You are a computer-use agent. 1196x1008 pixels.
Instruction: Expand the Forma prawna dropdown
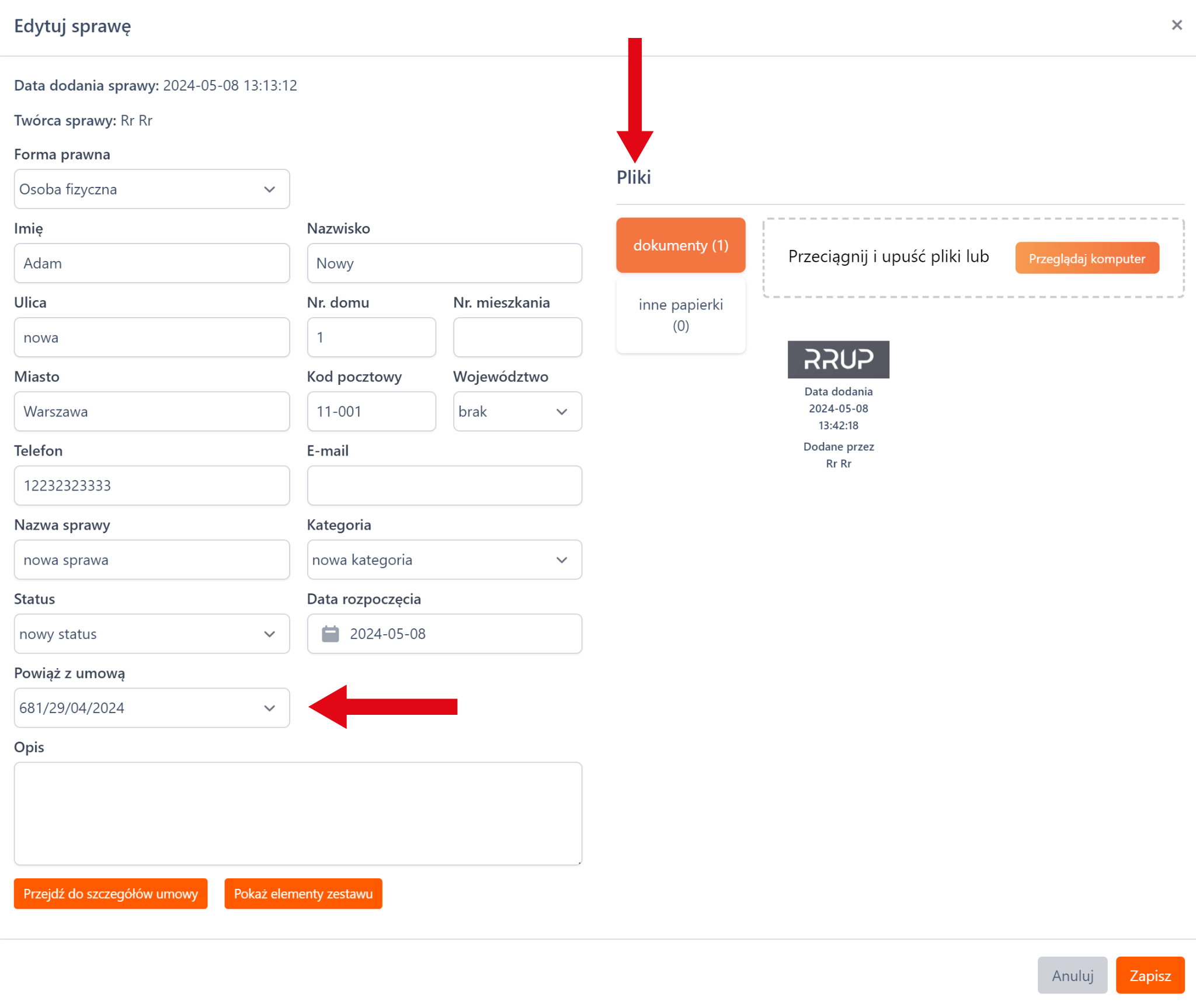[x=152, y=189]
